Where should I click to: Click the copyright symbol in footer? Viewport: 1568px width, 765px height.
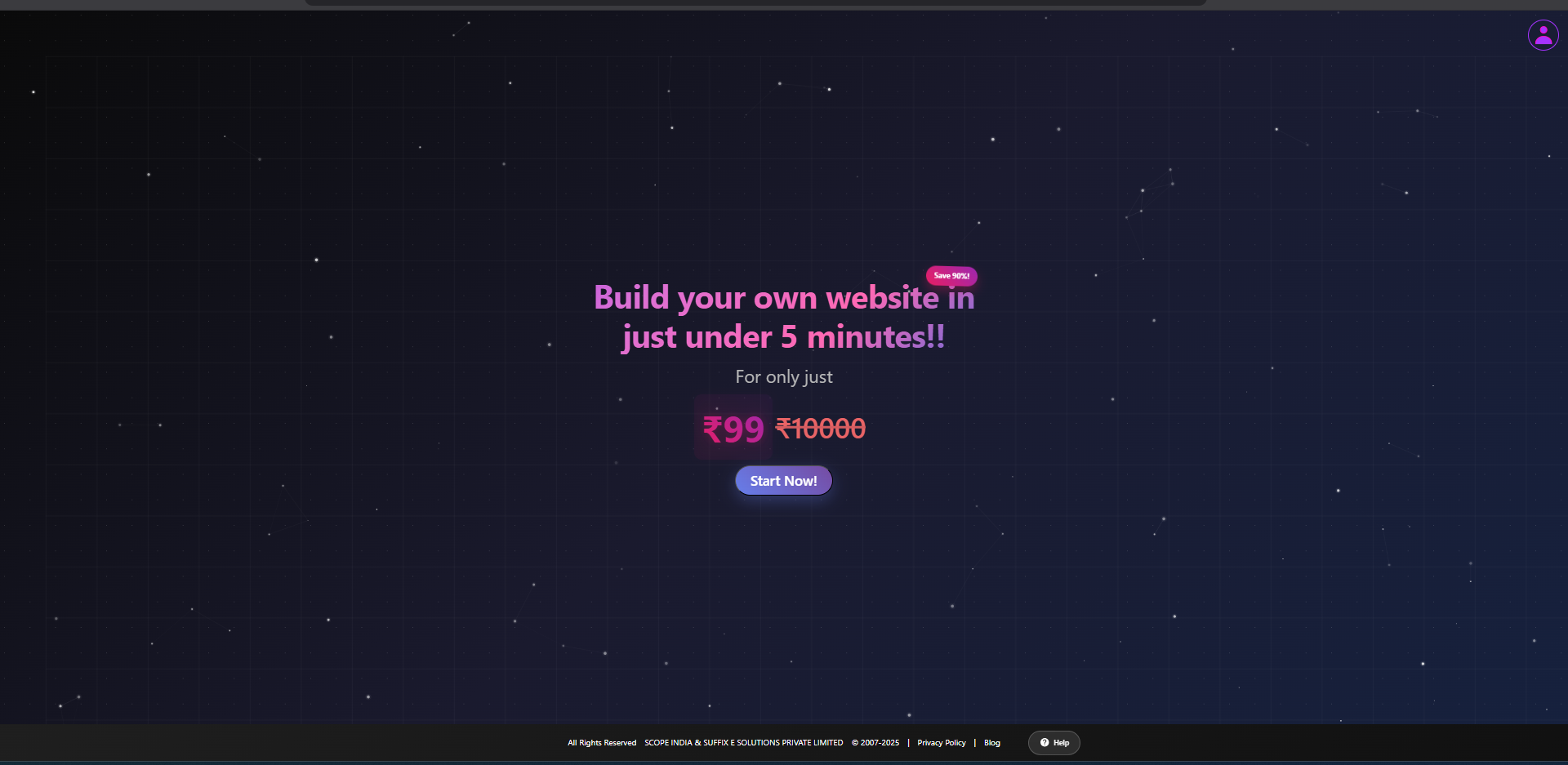click(x=855, y=743)
